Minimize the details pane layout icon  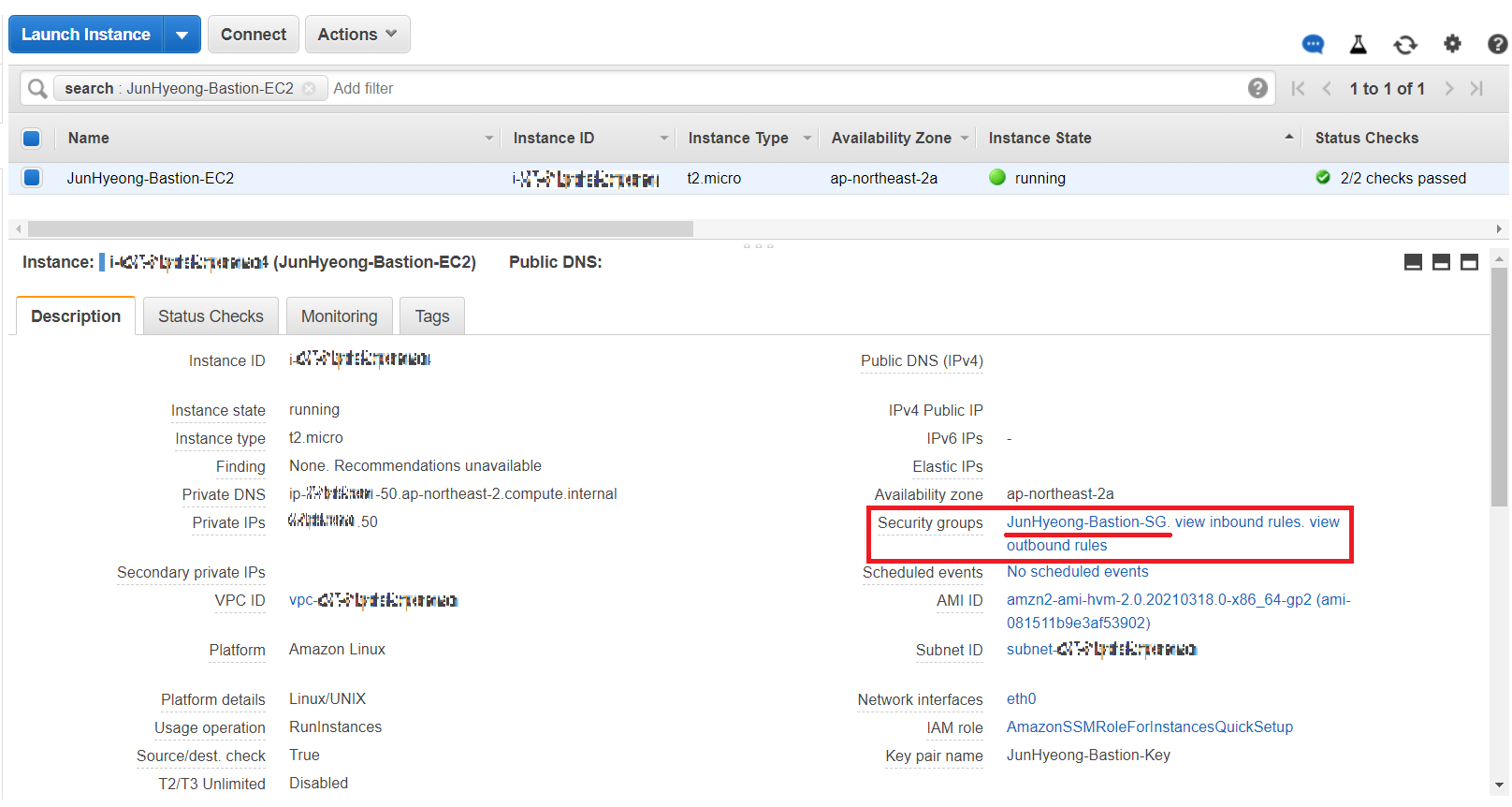[x=1413, y=262]
